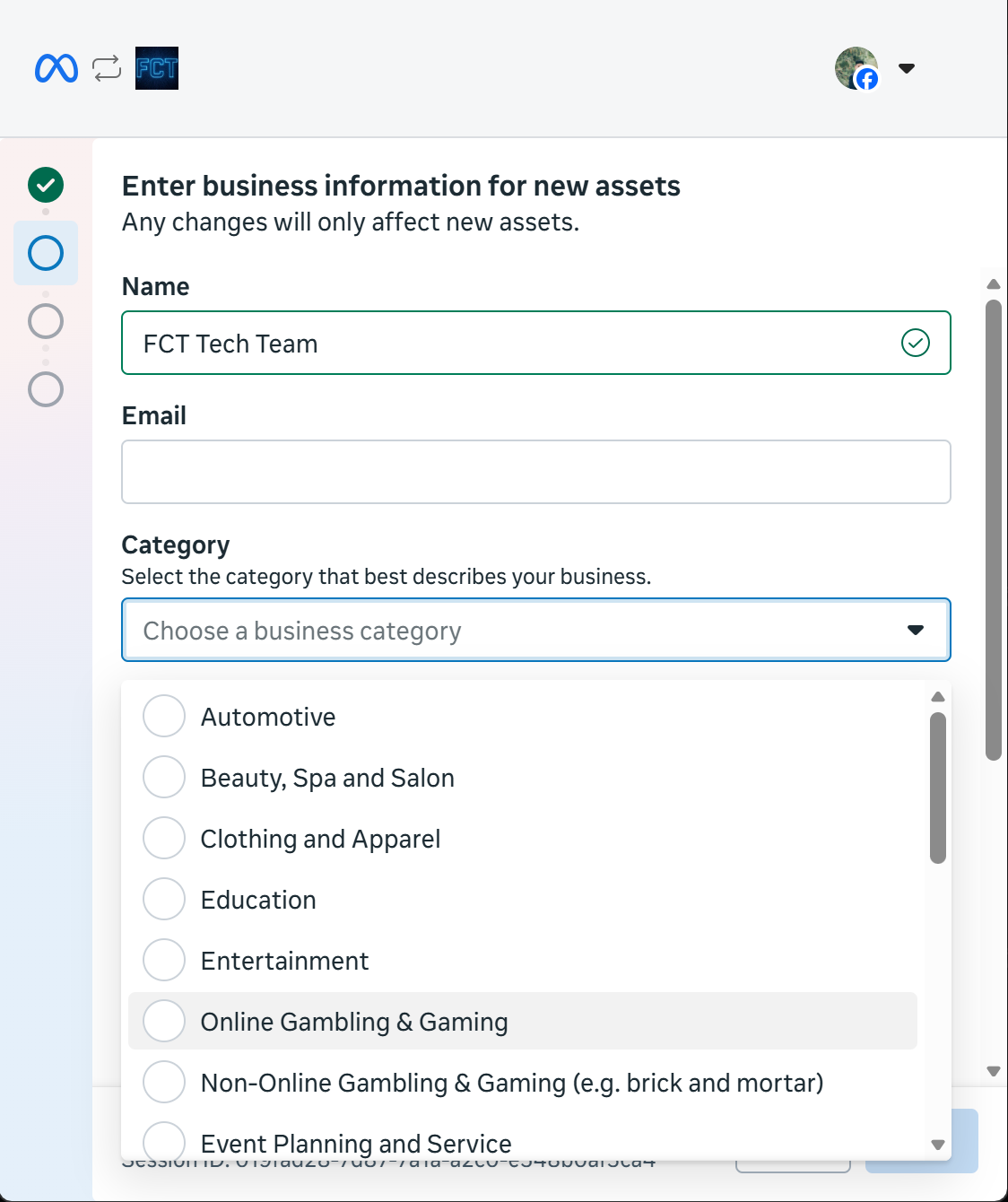
Task: Go to the completed first step checkmark
Action: (x=46, y=185)
